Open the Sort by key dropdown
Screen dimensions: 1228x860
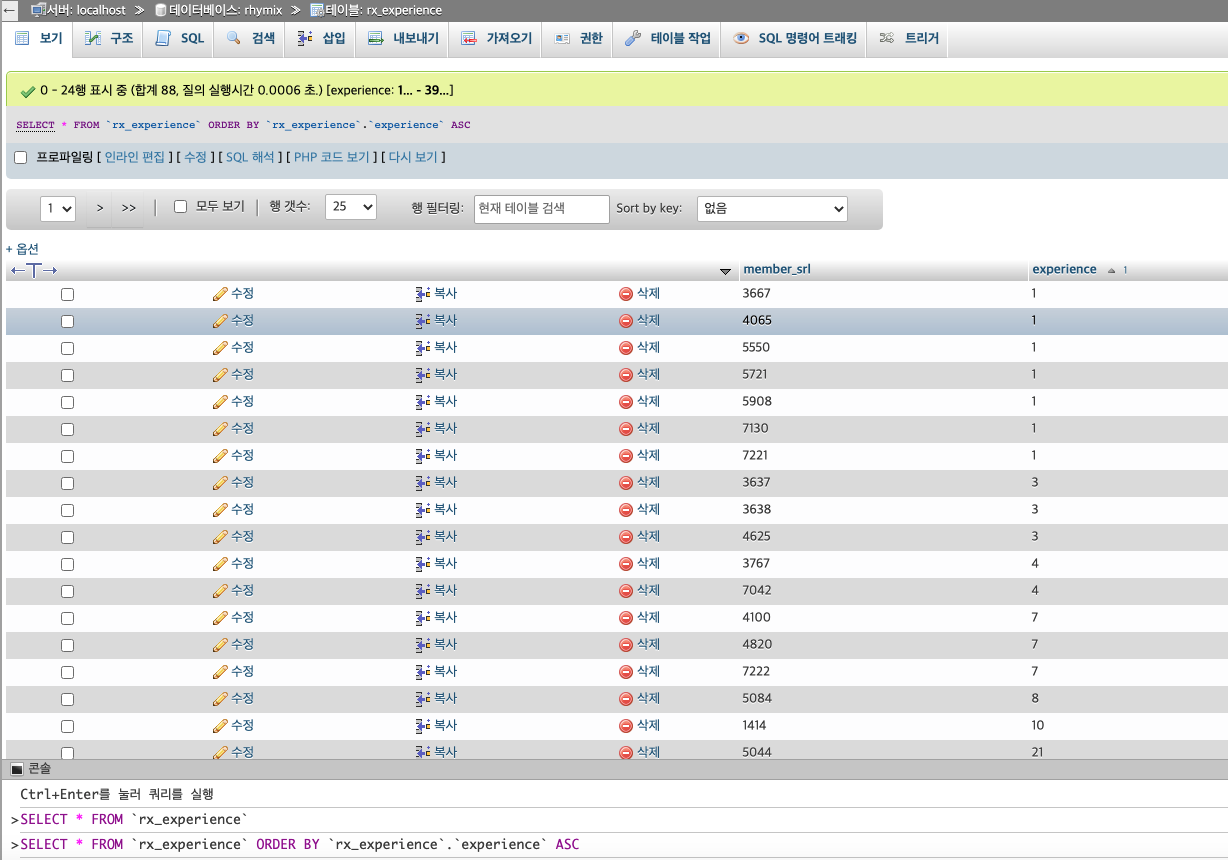772,208
